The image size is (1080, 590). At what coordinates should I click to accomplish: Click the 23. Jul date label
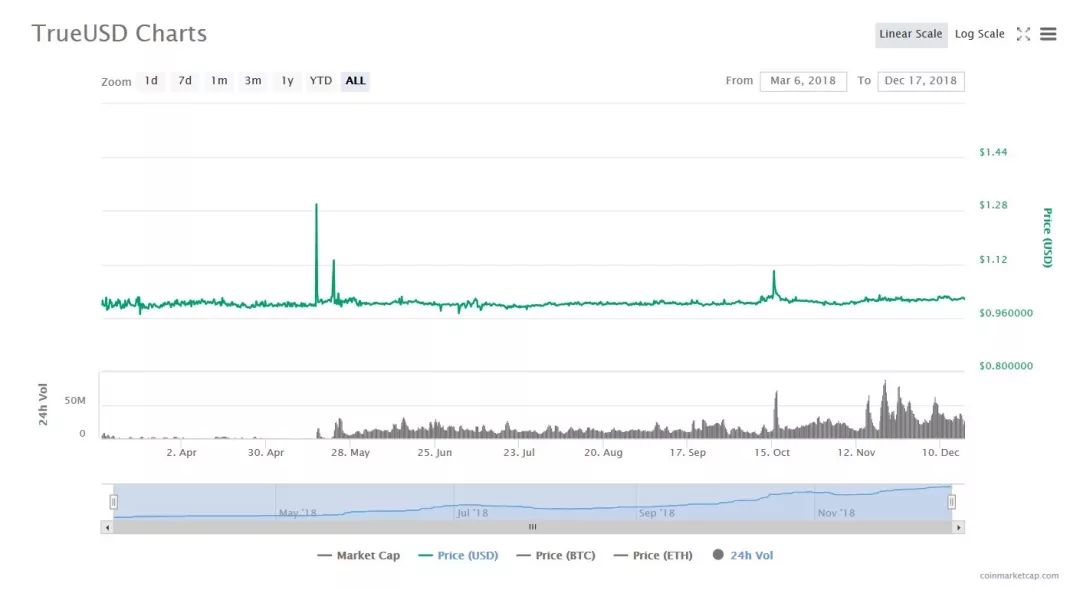click(x=519, y=453)
